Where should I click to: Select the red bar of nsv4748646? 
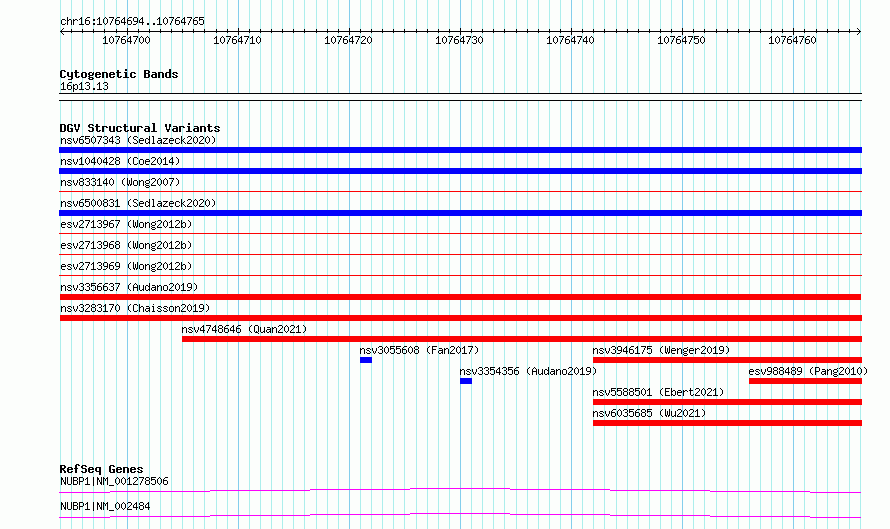(x=522, y=339)
